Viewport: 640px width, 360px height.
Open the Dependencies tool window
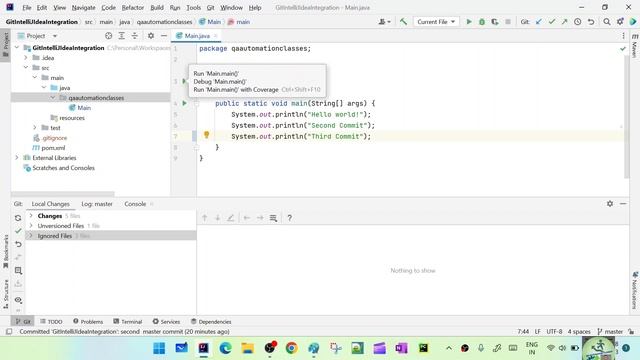pos(211,322)
